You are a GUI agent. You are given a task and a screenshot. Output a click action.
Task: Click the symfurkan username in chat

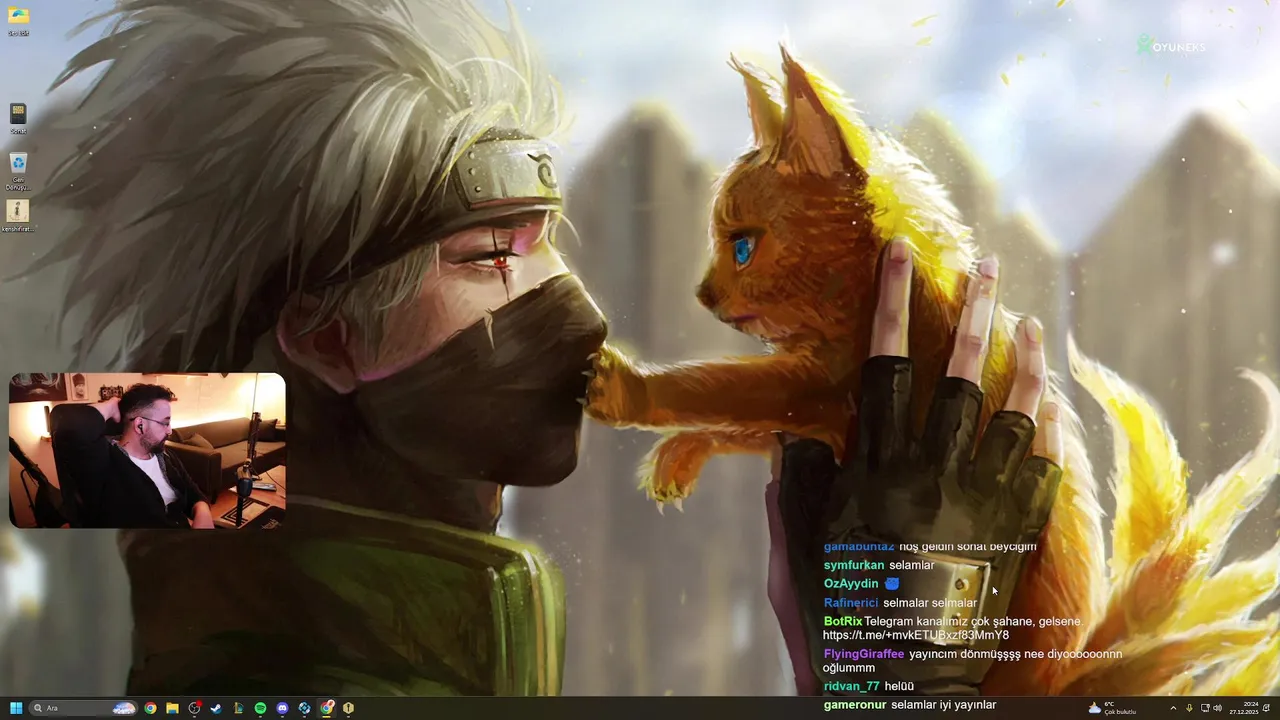tap(854, 565)
